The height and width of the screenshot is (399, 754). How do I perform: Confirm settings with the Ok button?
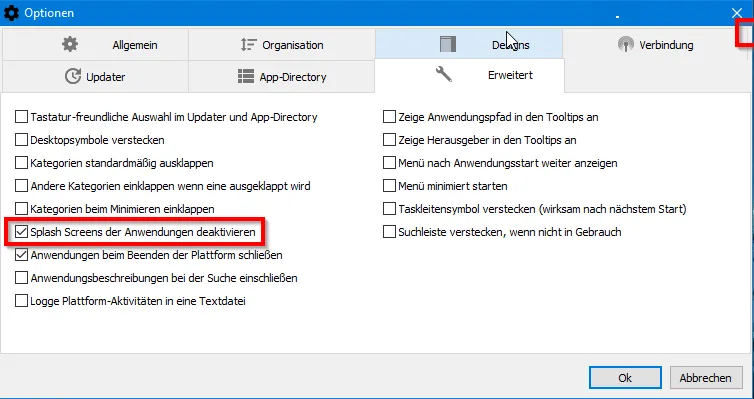[625, 378]
